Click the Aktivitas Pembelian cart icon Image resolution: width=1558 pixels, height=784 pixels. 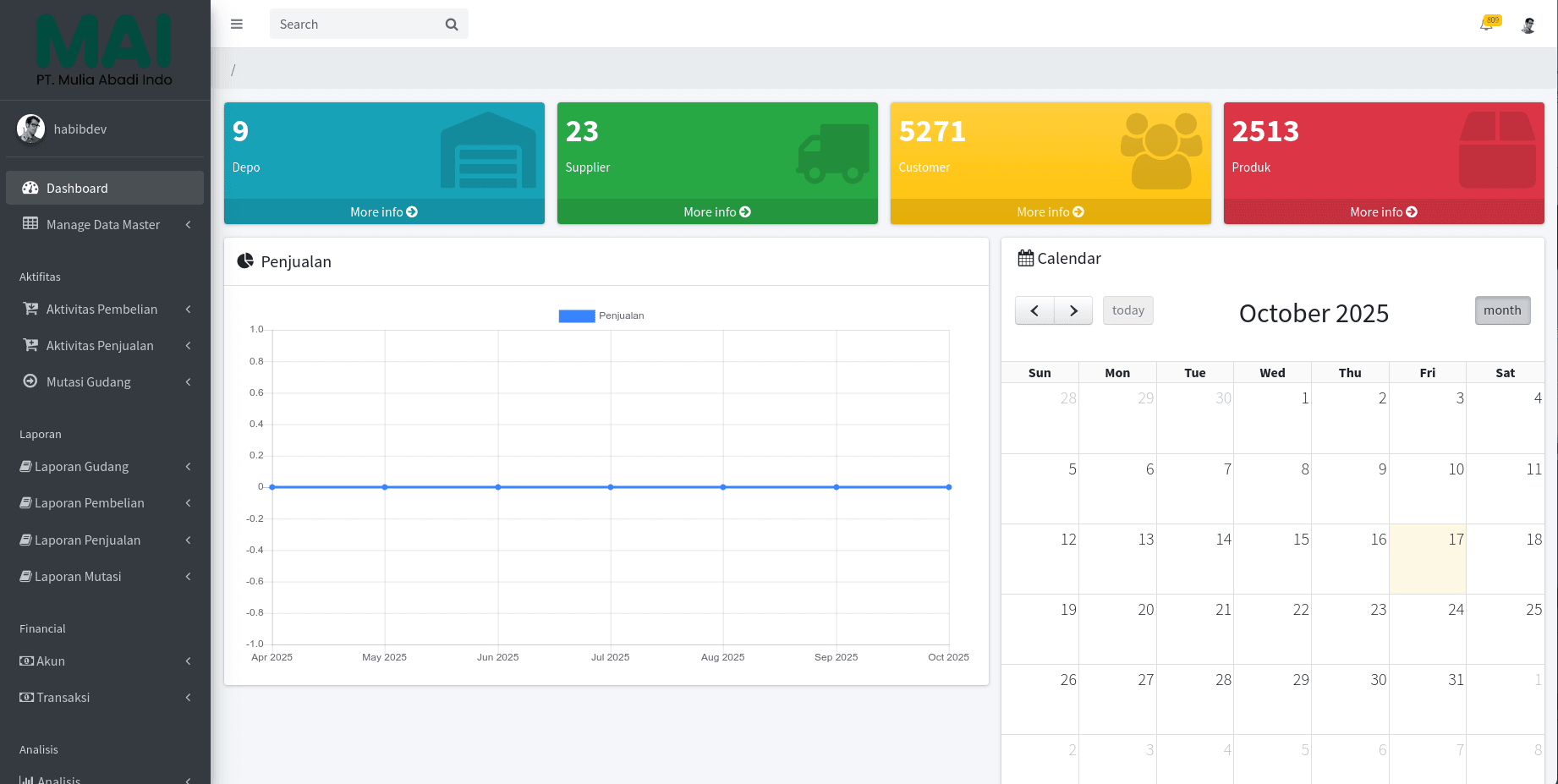(30, 309)
